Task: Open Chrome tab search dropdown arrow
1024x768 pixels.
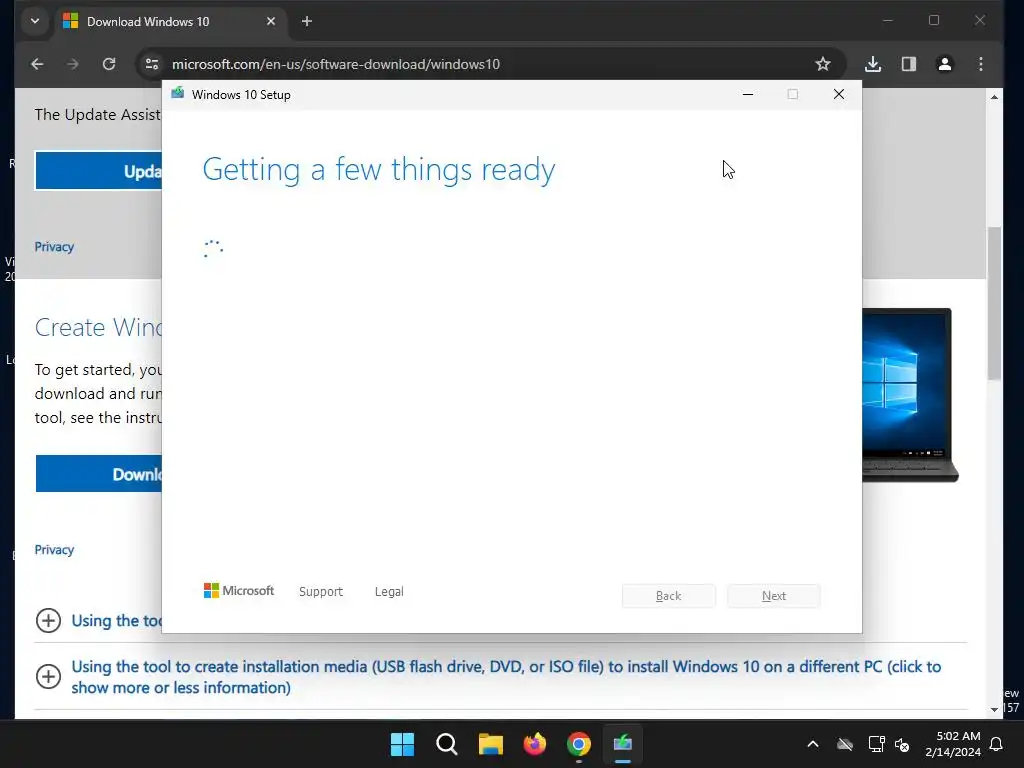Action: click(35, 22)
